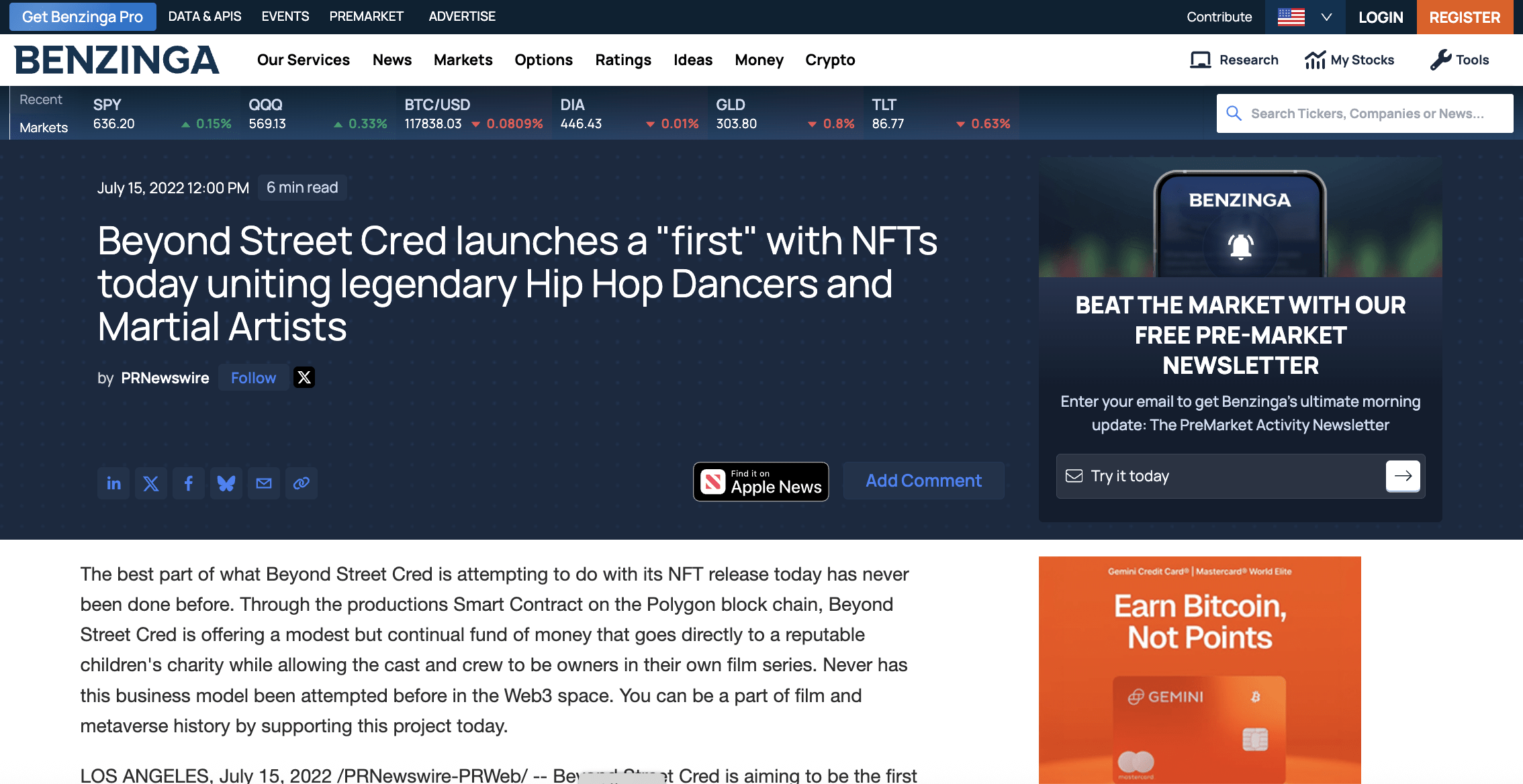Share article via X icon in share row
Viewport: 1523px width, 784px height.
(151, 483)
